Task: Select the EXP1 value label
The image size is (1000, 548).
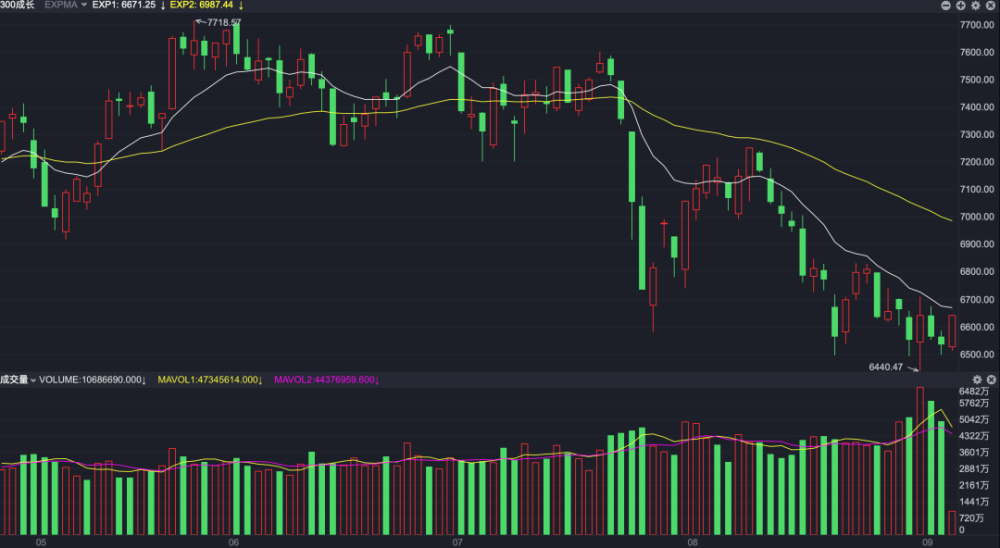Action: click(126, 6)
